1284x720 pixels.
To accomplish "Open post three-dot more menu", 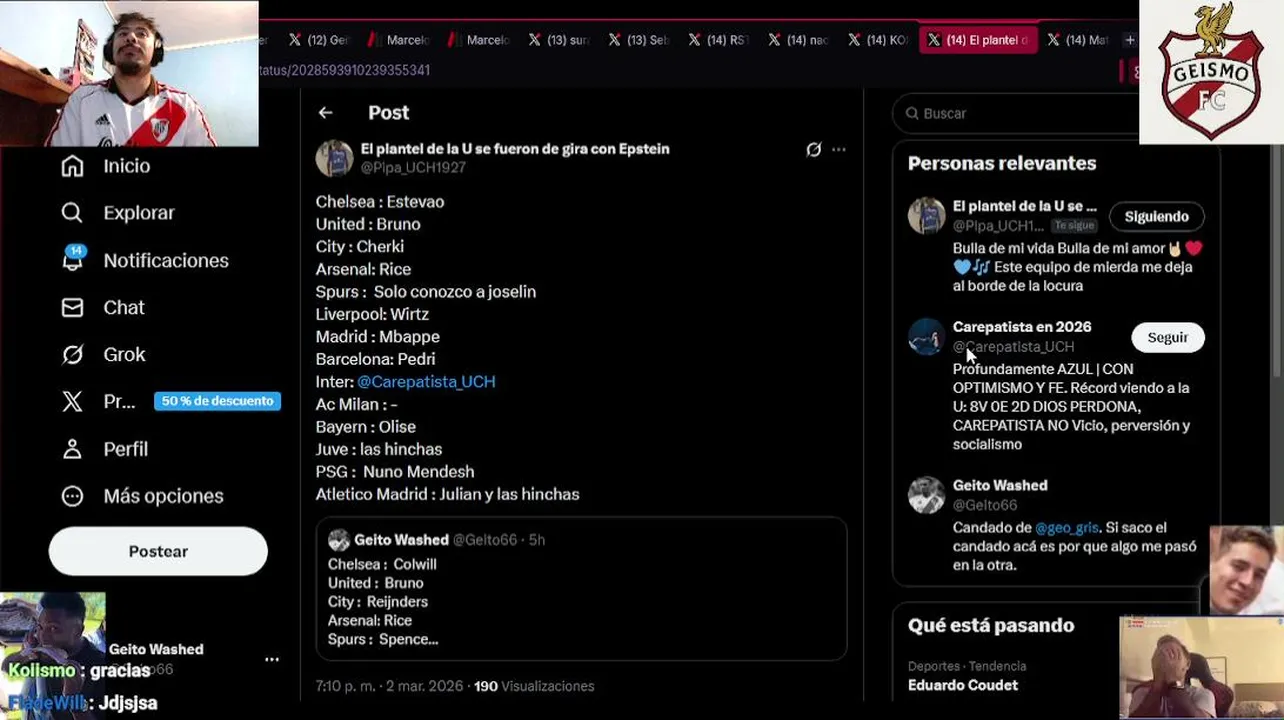I will 839,149.
